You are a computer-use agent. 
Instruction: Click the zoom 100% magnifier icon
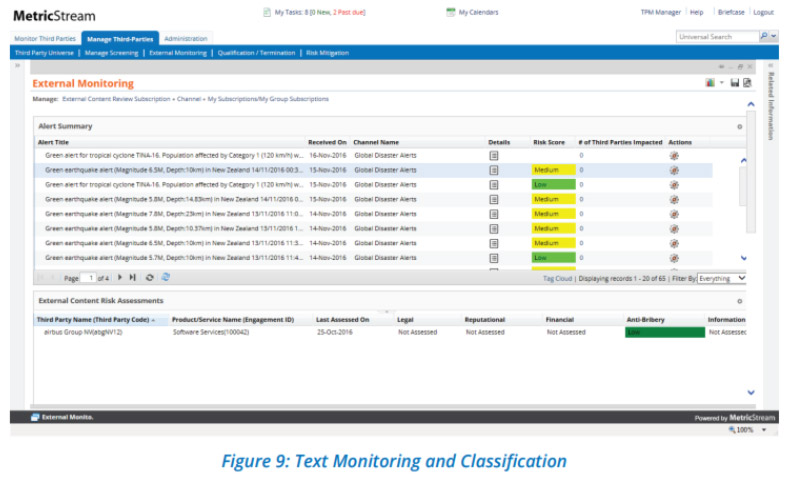(x=732, y=430)
